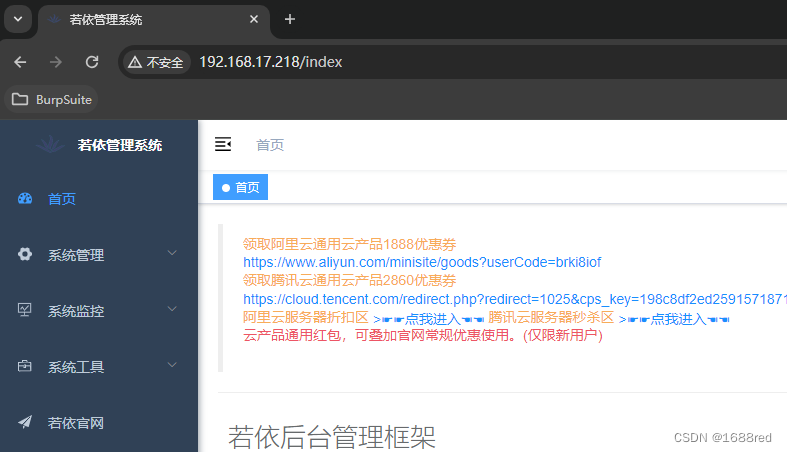The width and height of the screenshot is (787, 452).
Task: Click the paper plane icon beside 若依官网
Action: click(25, 422)
